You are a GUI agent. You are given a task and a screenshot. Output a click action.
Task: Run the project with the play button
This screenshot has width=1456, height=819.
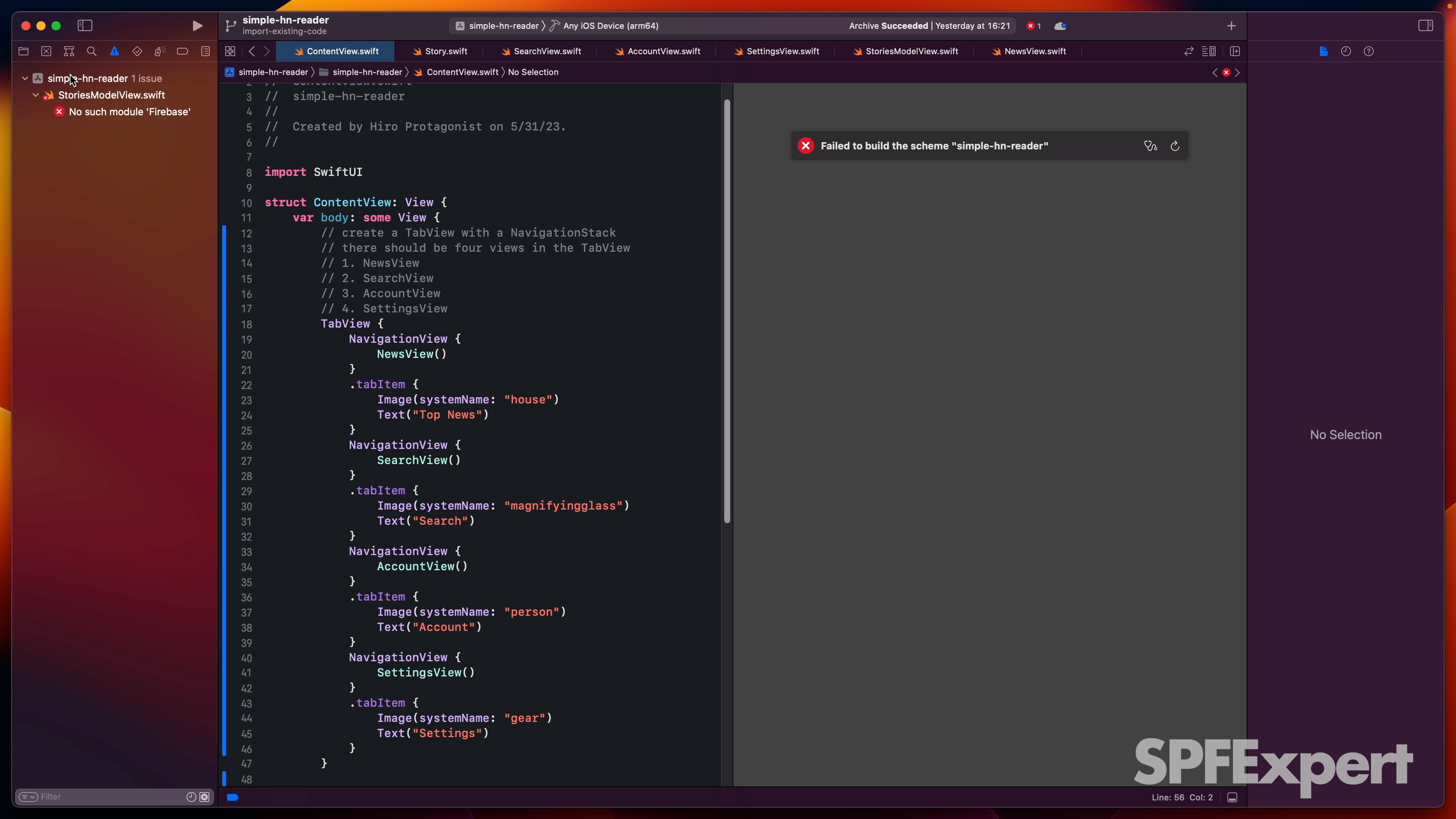click(x=197, y=25)
